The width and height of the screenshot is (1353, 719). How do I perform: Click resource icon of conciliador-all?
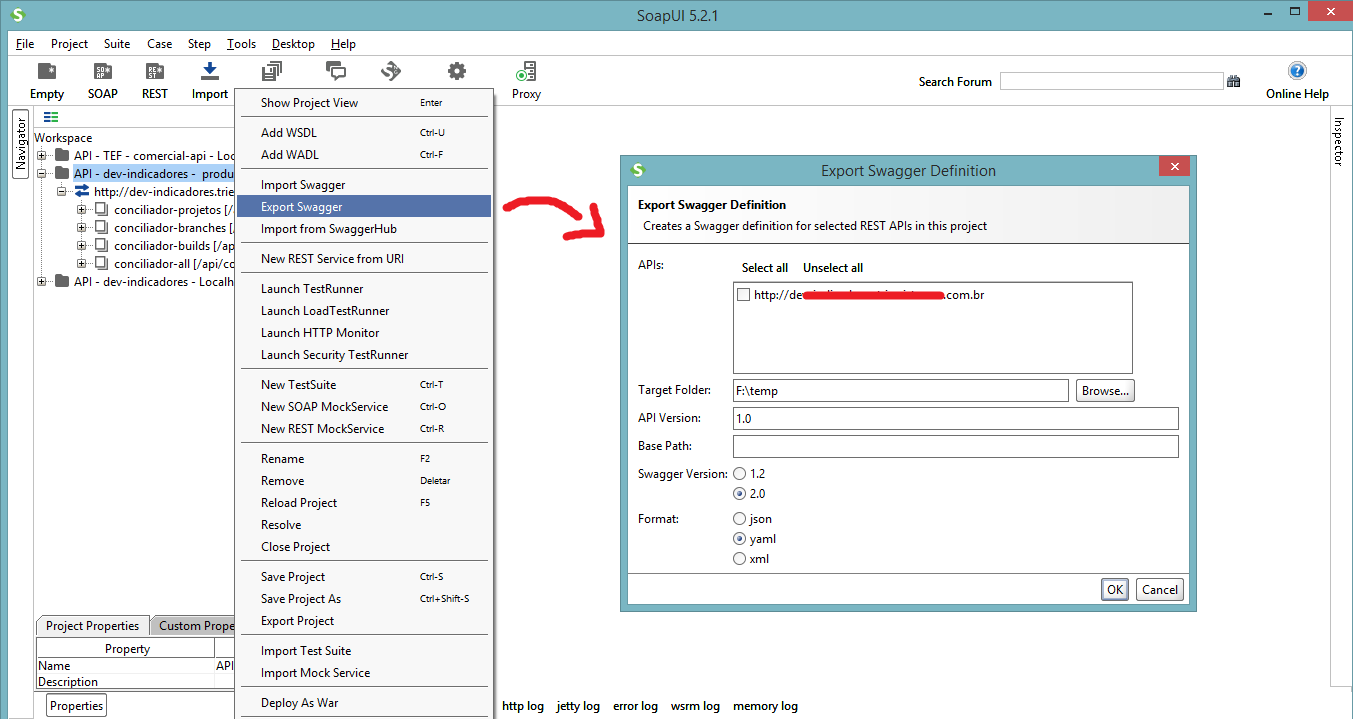[x=102, y=263]
